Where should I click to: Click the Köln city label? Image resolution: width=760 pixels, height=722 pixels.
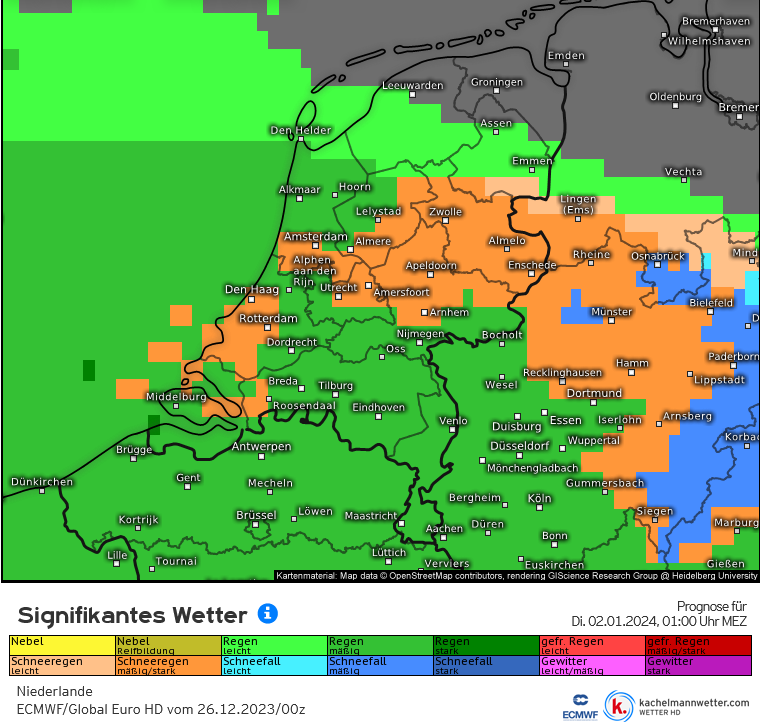pyautogui.click(x=539, y=498)
